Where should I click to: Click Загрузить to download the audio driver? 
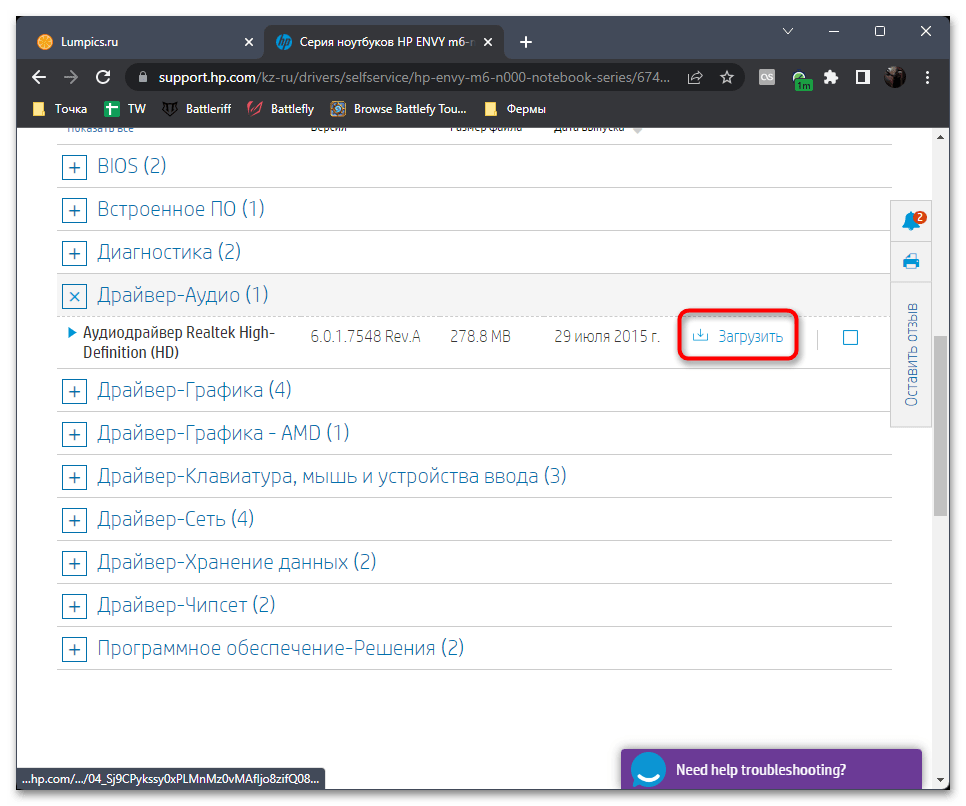[737, 336]
